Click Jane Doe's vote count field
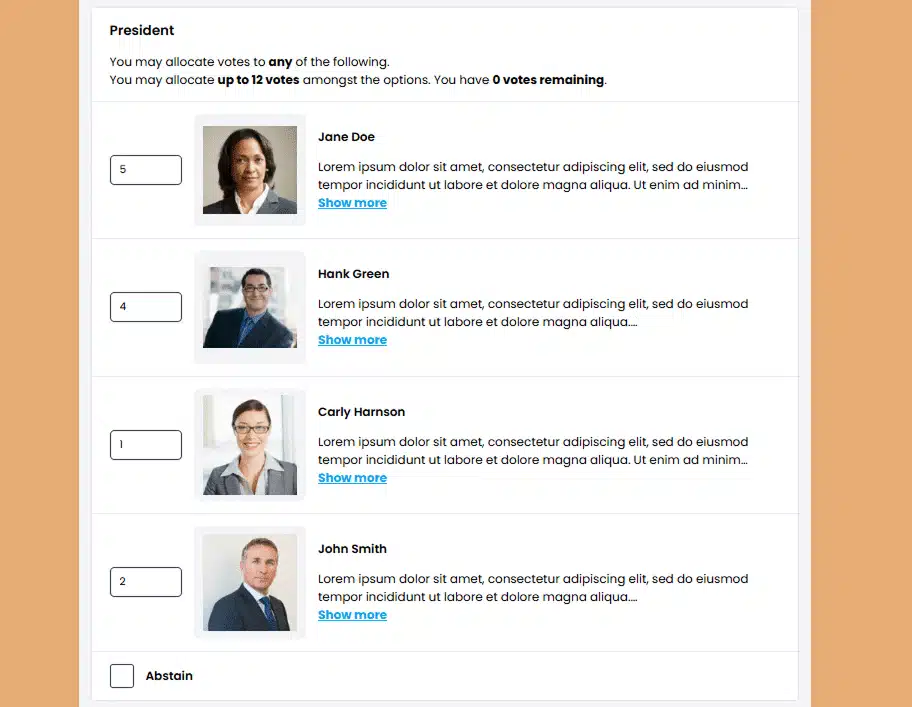This screenshot has width=912, height=707. [x=145, y=169]
